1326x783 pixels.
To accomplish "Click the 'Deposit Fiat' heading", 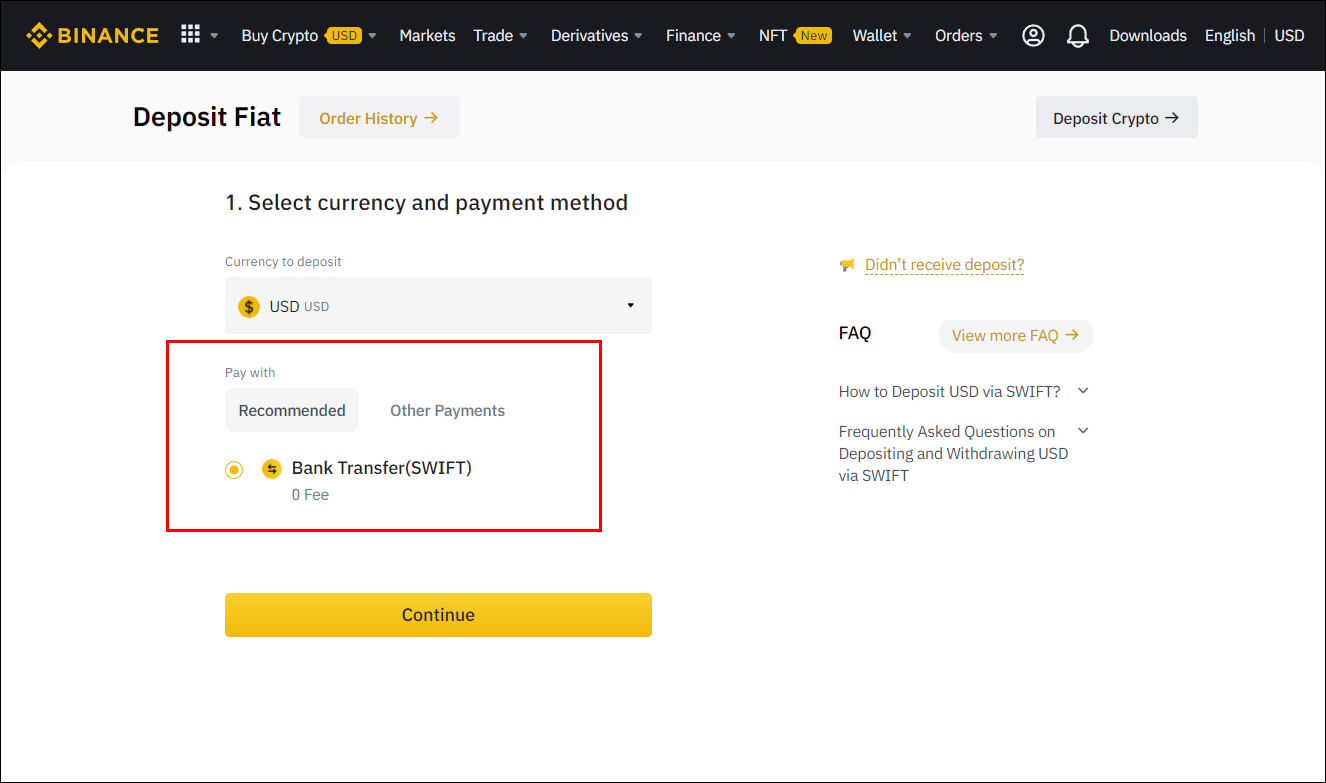I will tap(207, 117).
